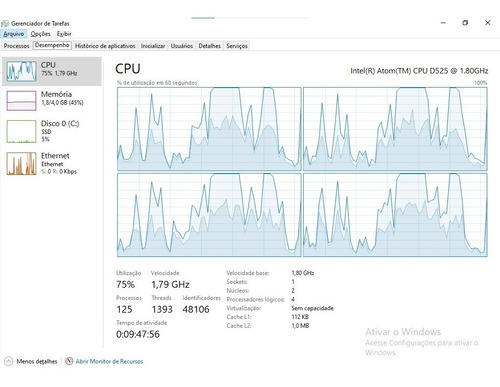
Task: Open the Disco 0 (C:) performance view
Action: 52,131
